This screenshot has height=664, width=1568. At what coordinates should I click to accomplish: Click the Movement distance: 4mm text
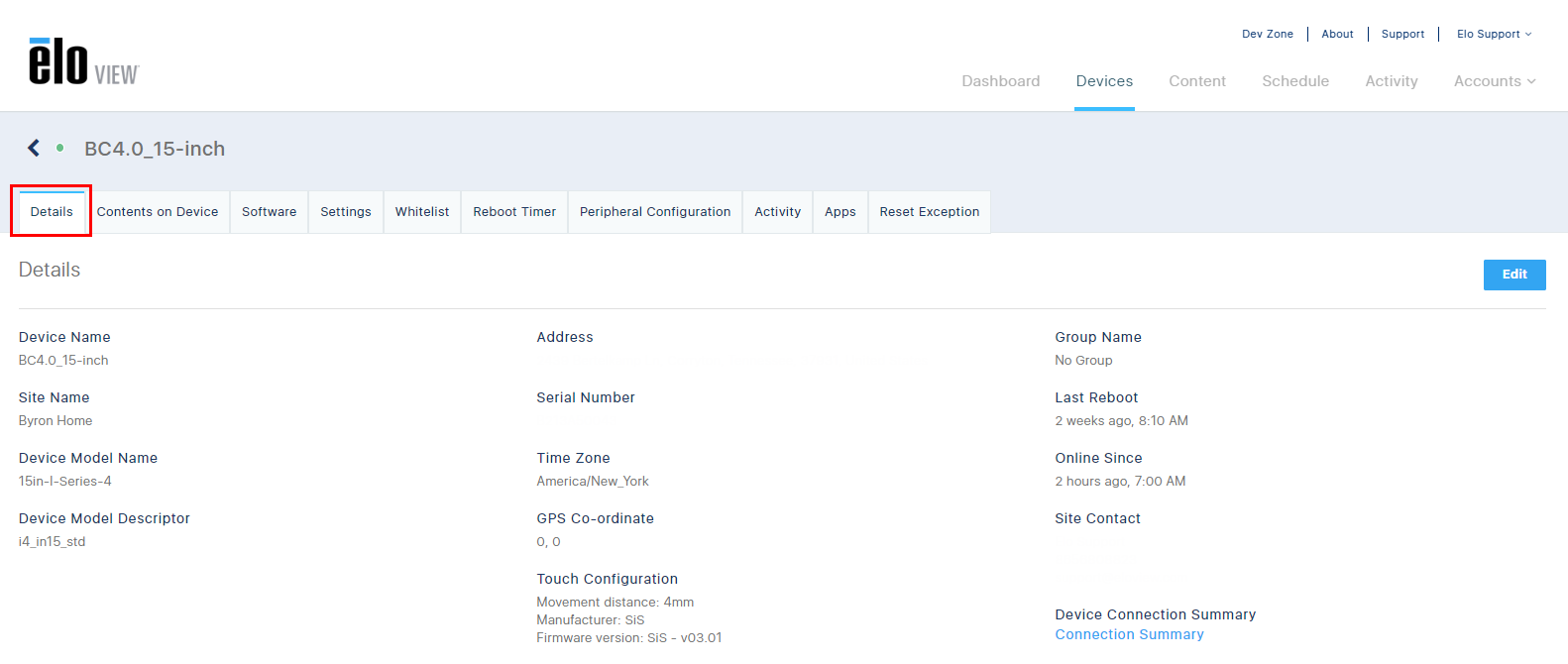click(616, 603)
